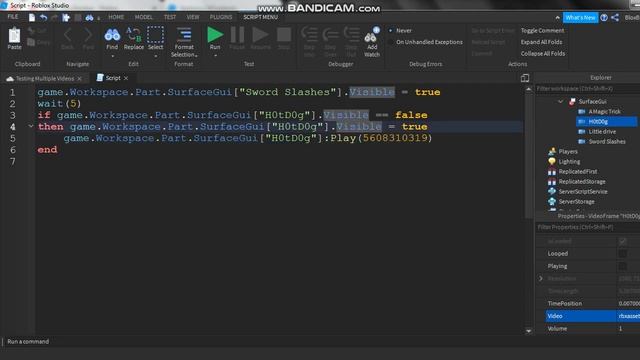The height and width of the screenshot is (360, 640).
Task: Click the Forward navigate arrow
Action: tap(88, 35)
